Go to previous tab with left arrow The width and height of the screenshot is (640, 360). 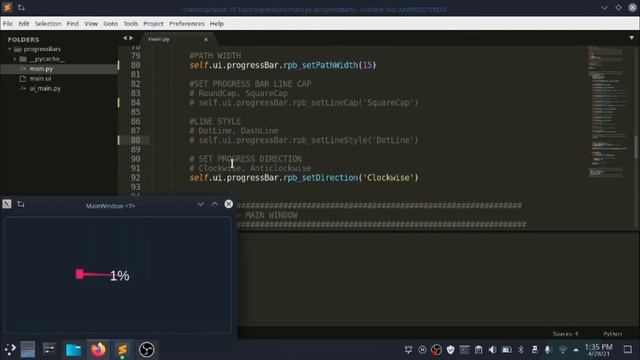pyautogui.click(x=125, y=38)
